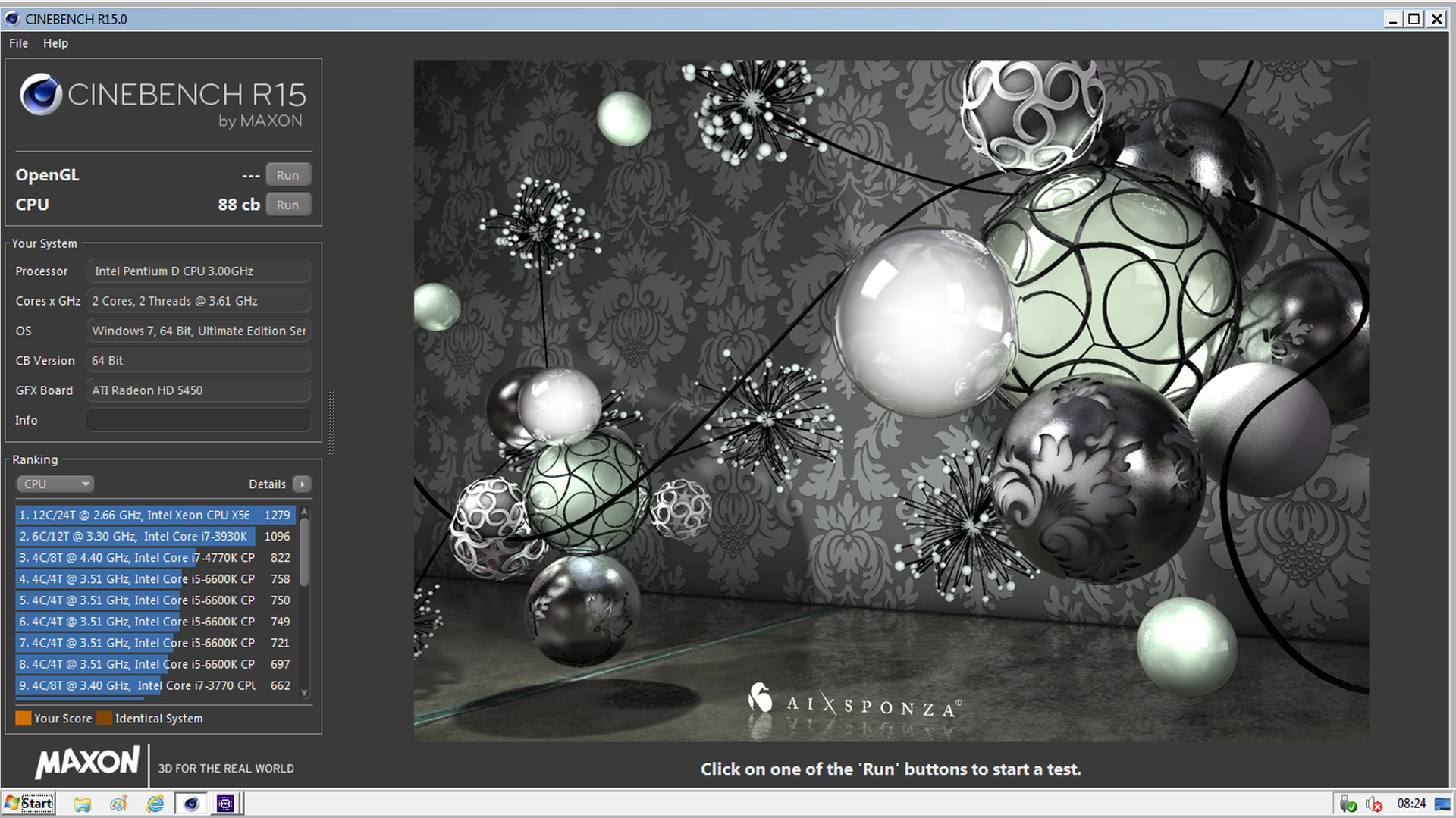1456x818 pixels.
Task: Click the Cinebench R15 logo sphere
Action: pos(40,95)
